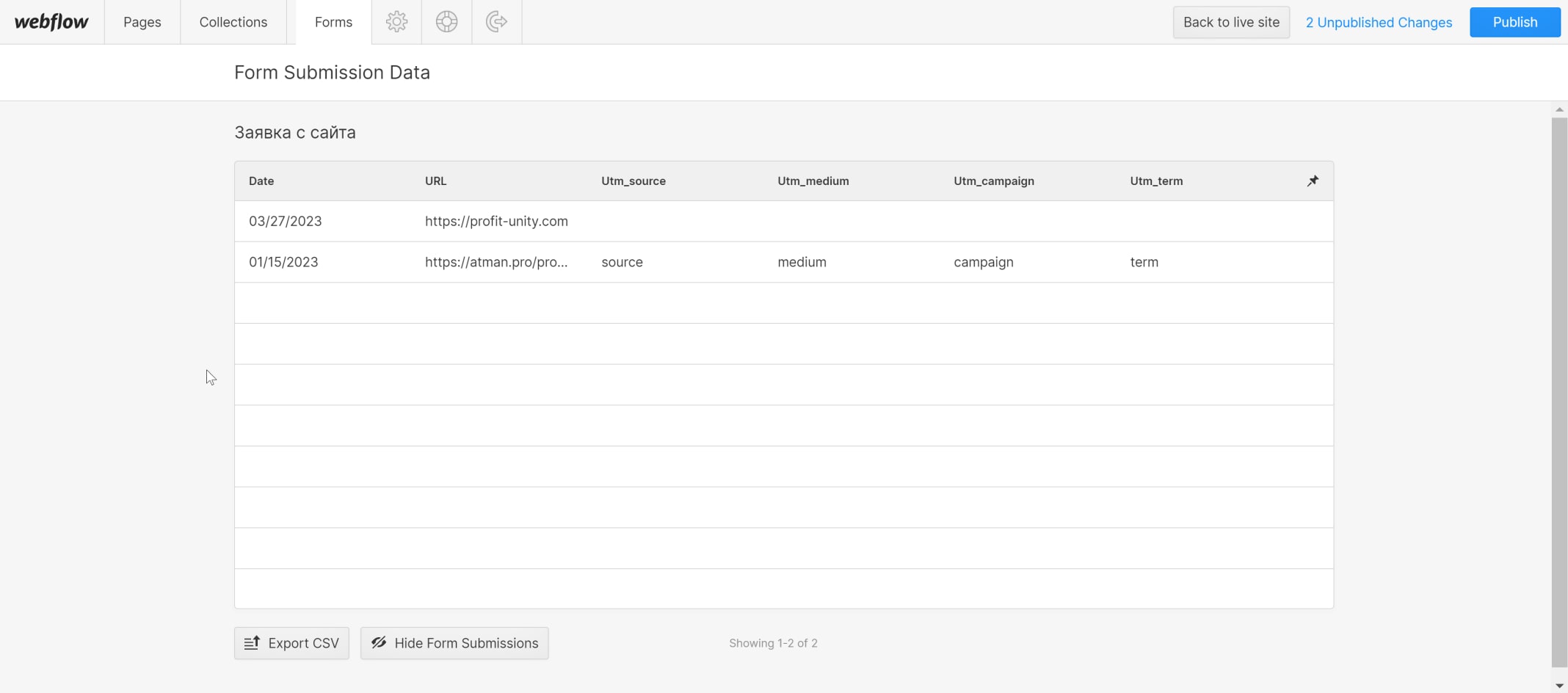The width and height of the screenshot is (1568, 693).
Task: Click the scrollbar down arrow
Action: tap(1559, 686)
